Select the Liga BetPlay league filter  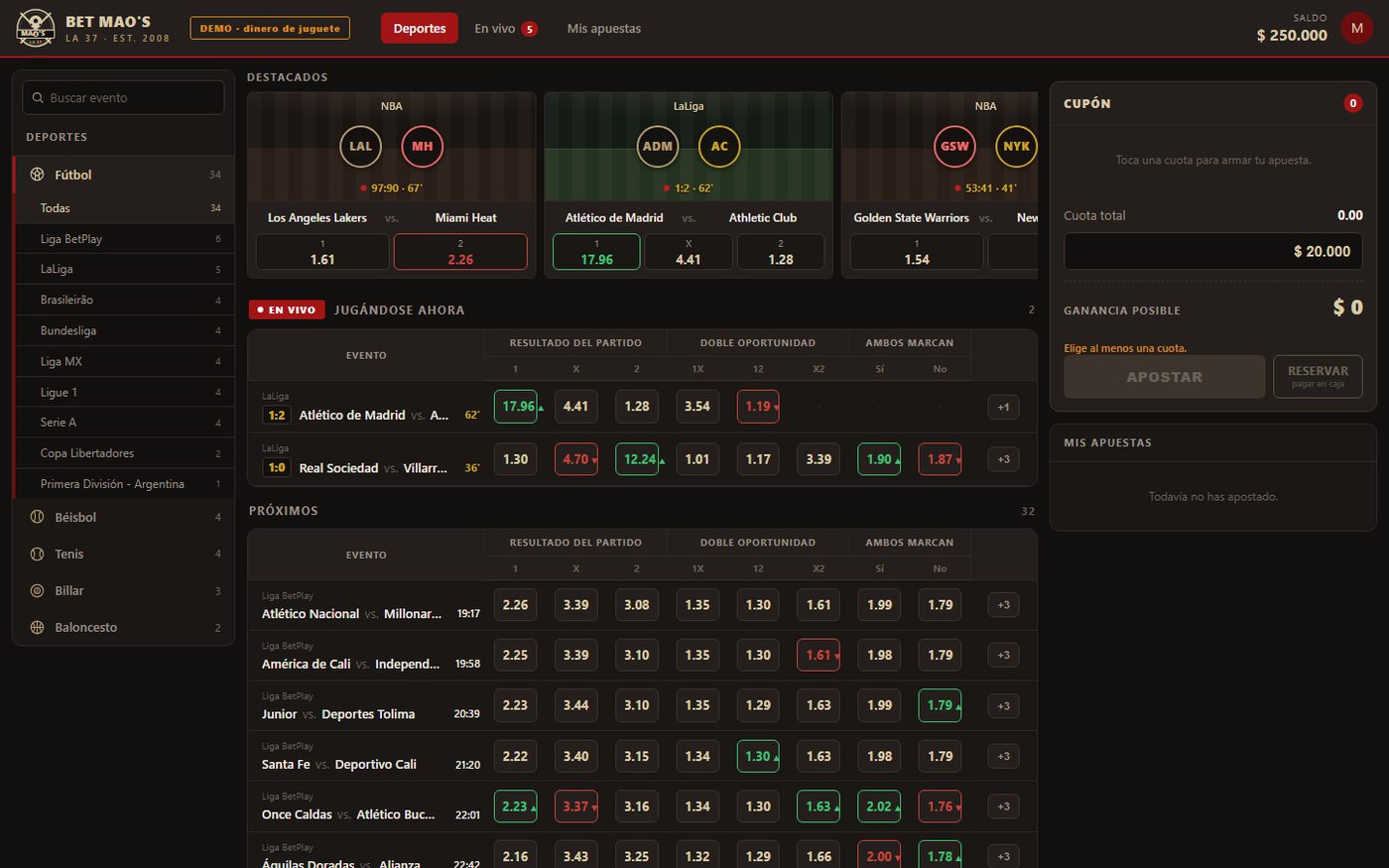click(x=125, y=239)
